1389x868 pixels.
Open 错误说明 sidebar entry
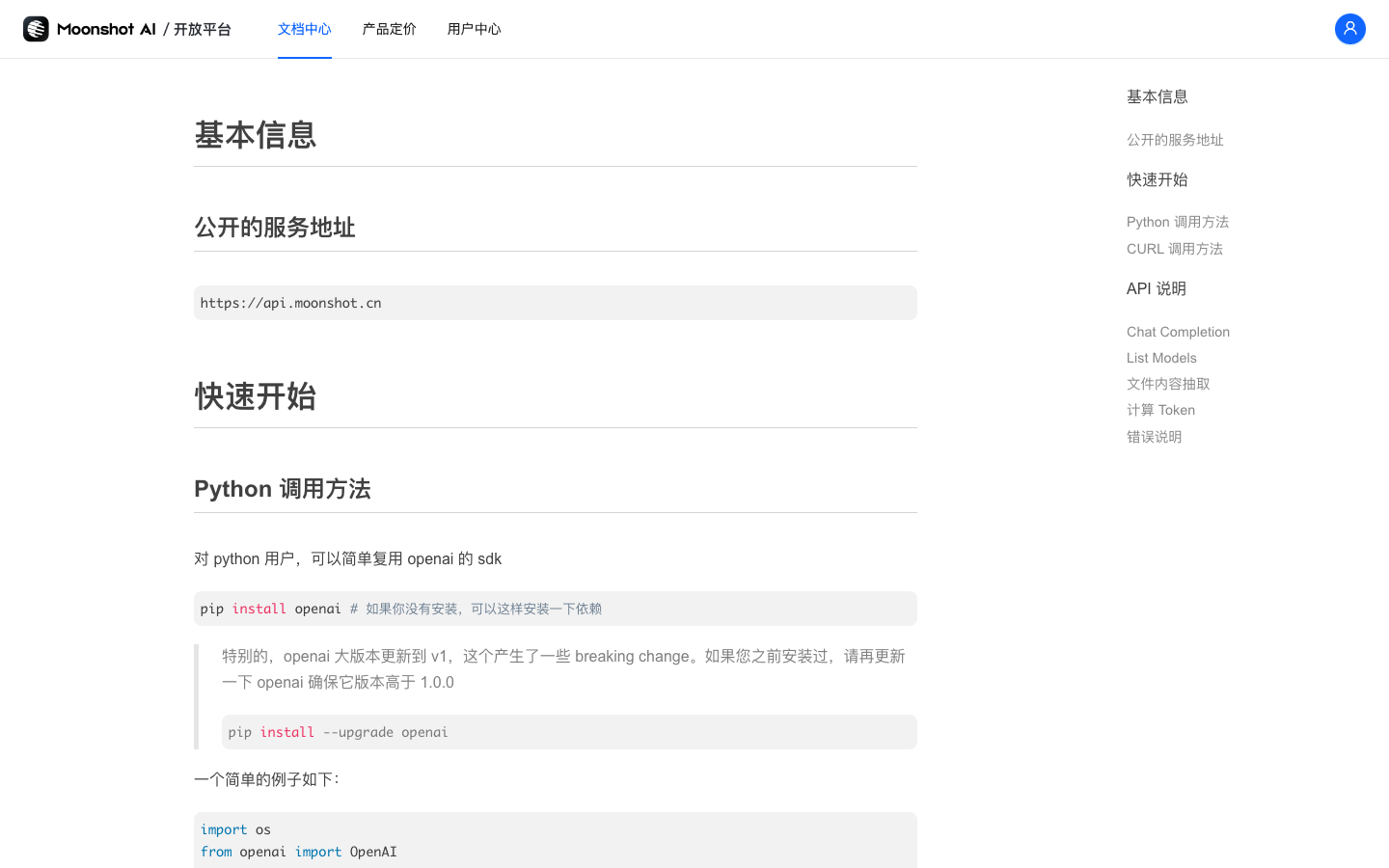pos(1154,436)
